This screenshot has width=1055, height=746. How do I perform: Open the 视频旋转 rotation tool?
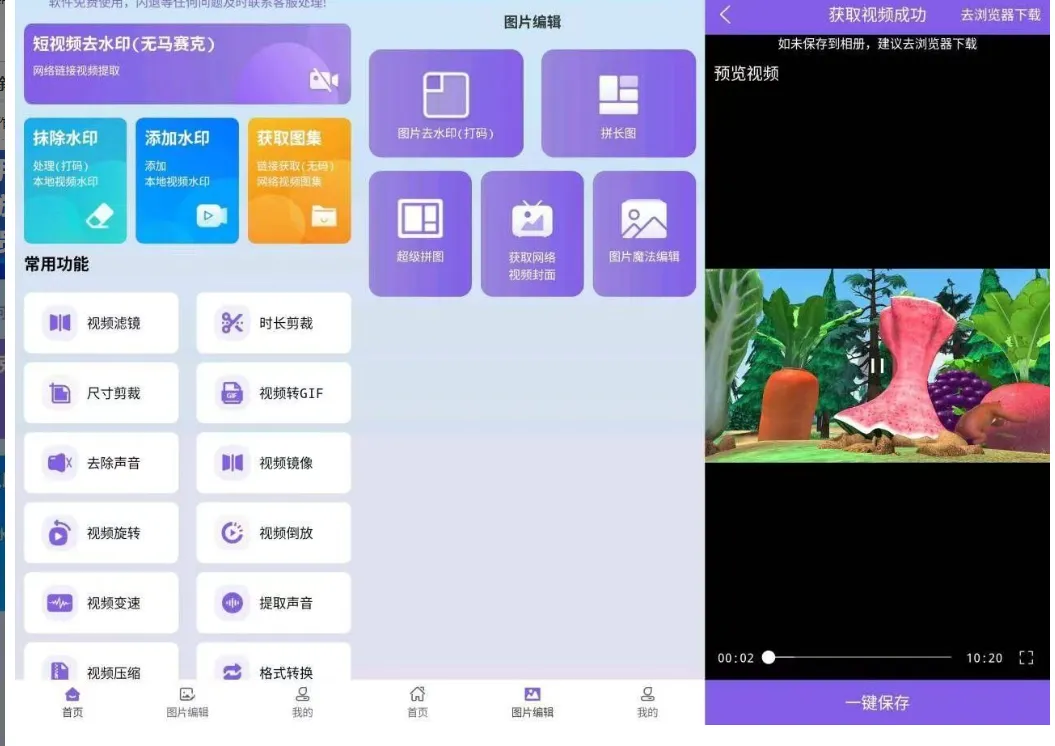click(x=101, y=532)
